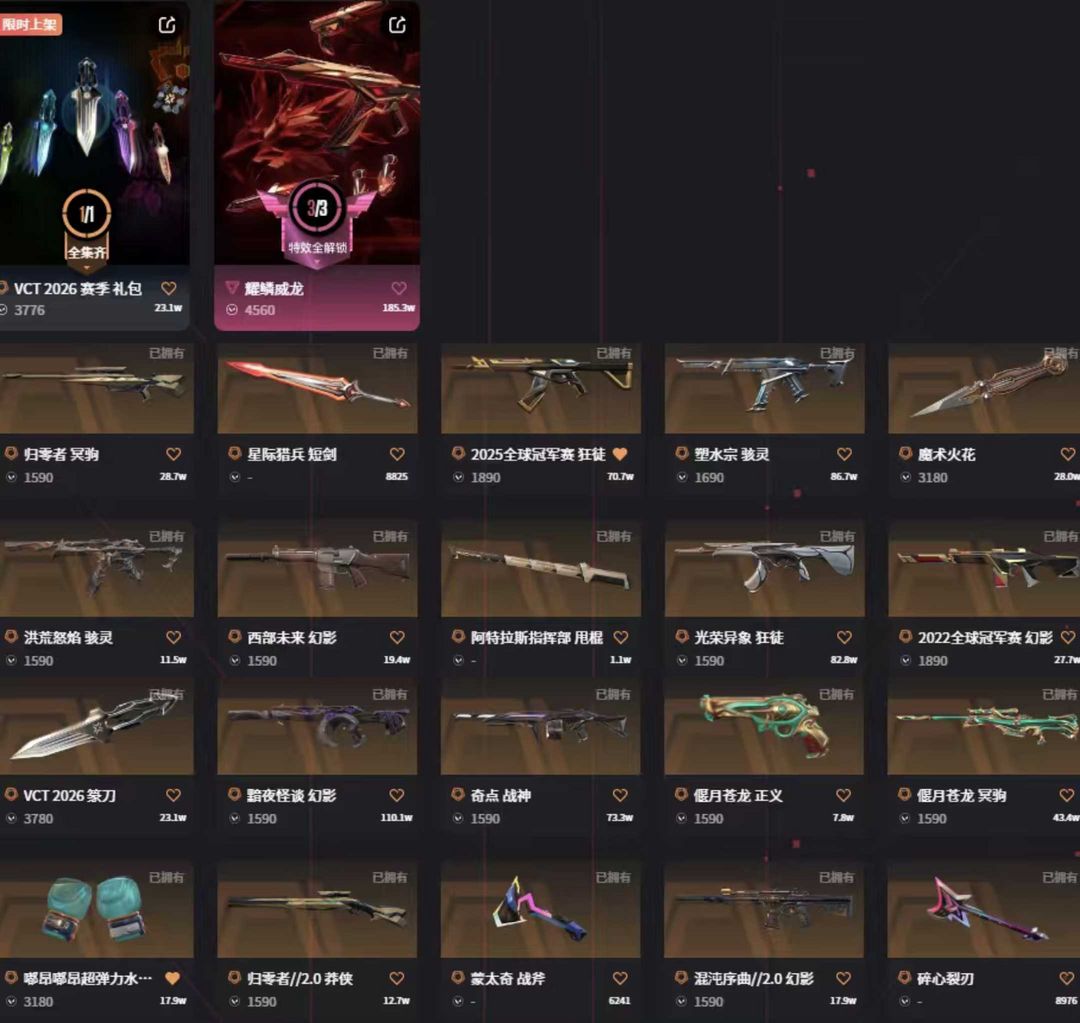Click heart icon for 偃月苍龙 正义
This screenshot has width=1080, height=1023.
click(x=844, y=795)
